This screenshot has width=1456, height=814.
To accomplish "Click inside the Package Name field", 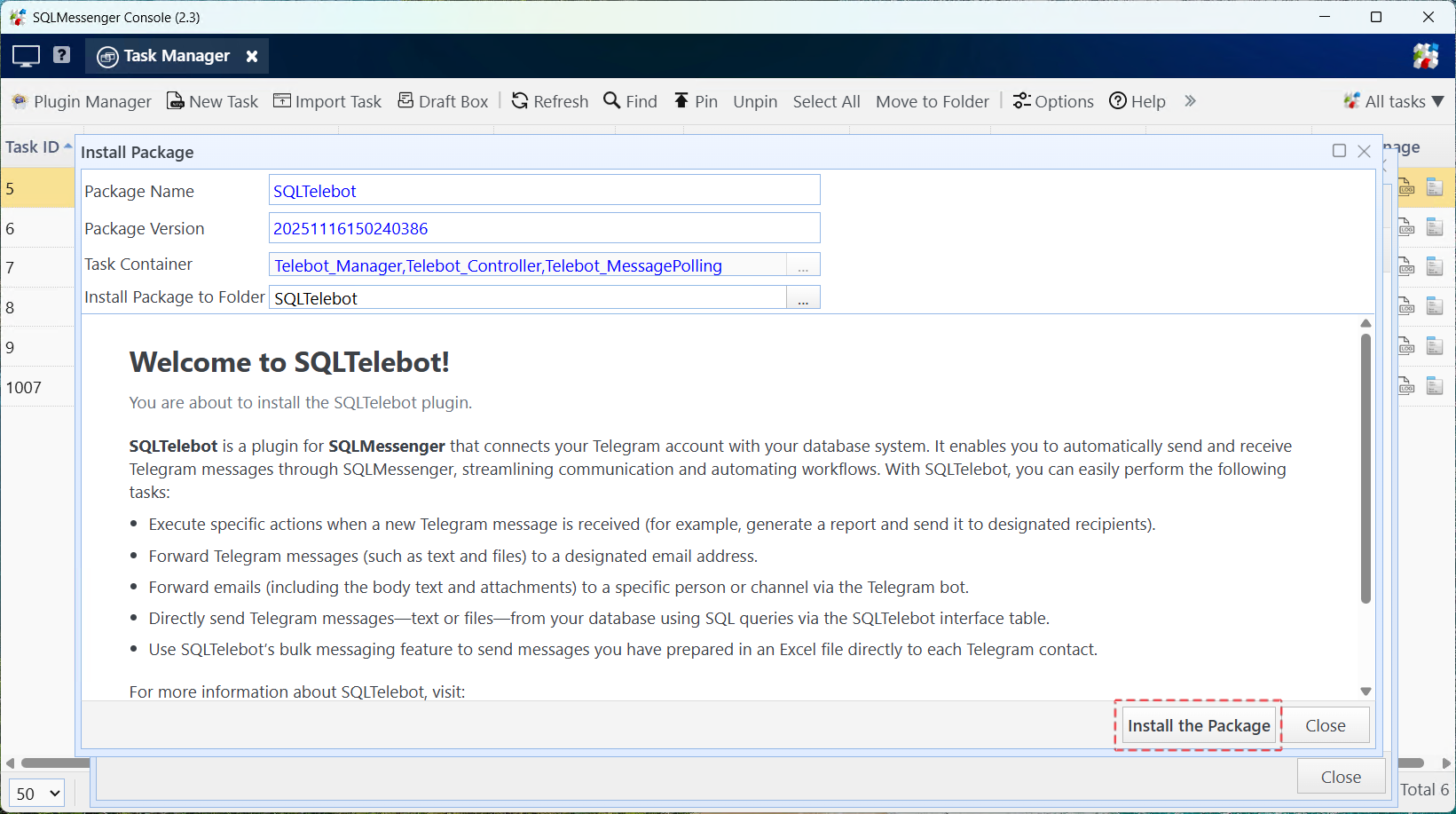I will (544, 190).
